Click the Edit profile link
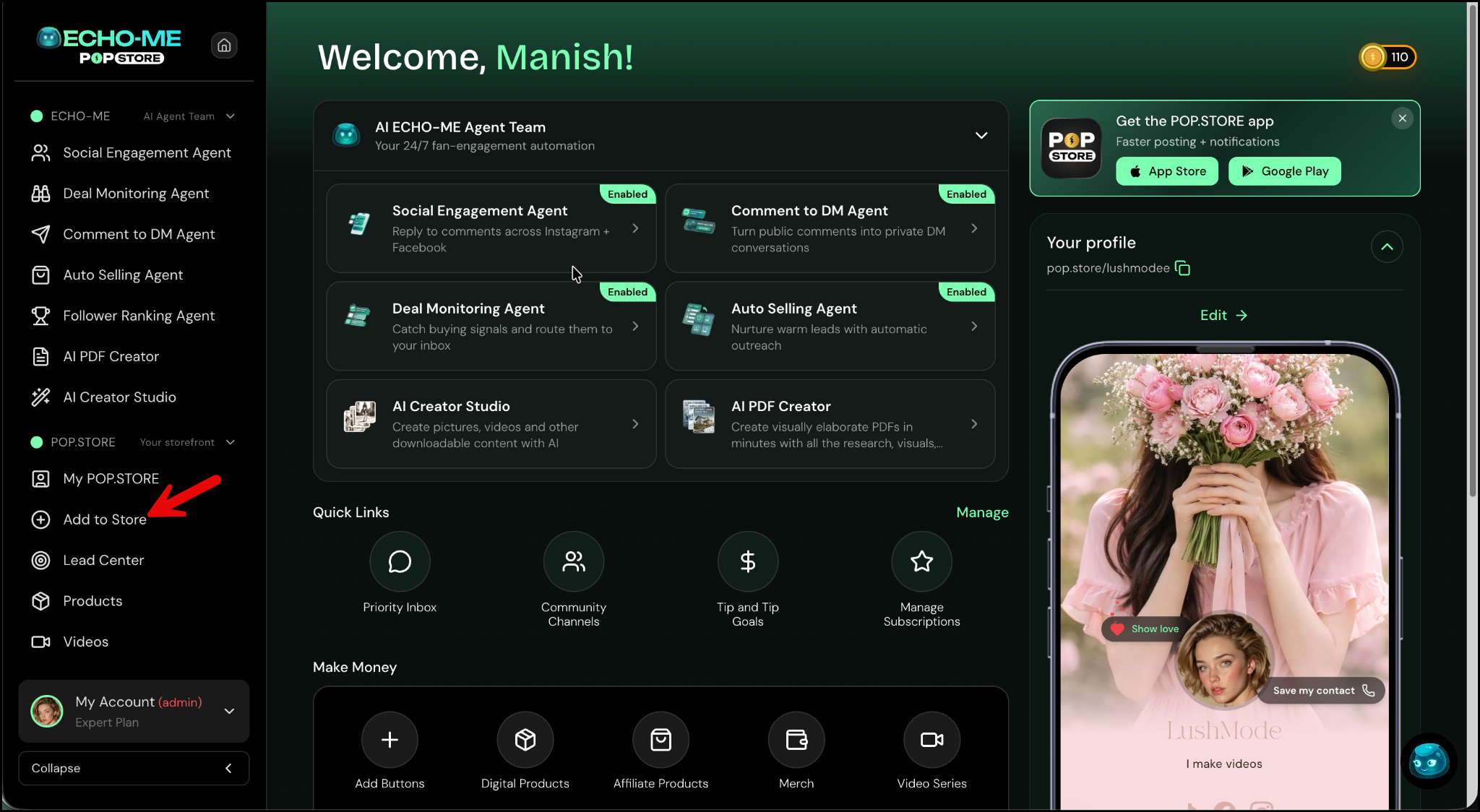 coord(1223,316)
